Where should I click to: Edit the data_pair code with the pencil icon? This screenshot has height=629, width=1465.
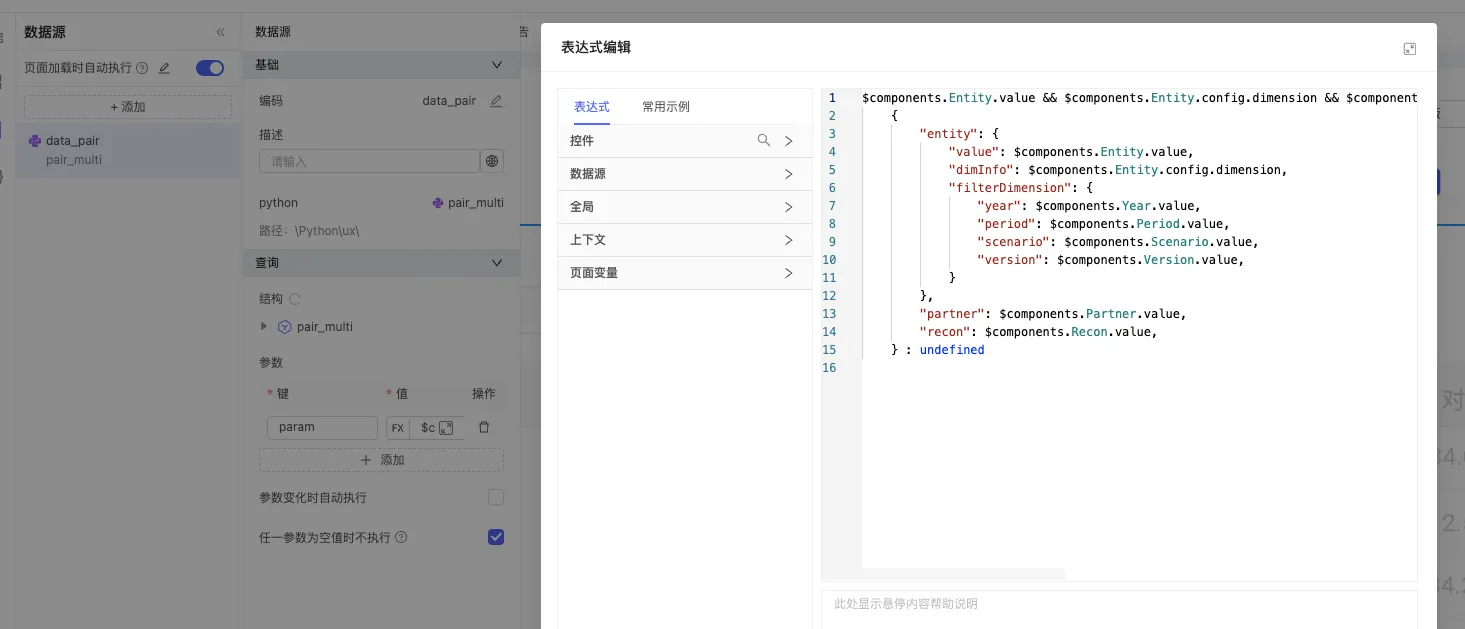(496, 101)
